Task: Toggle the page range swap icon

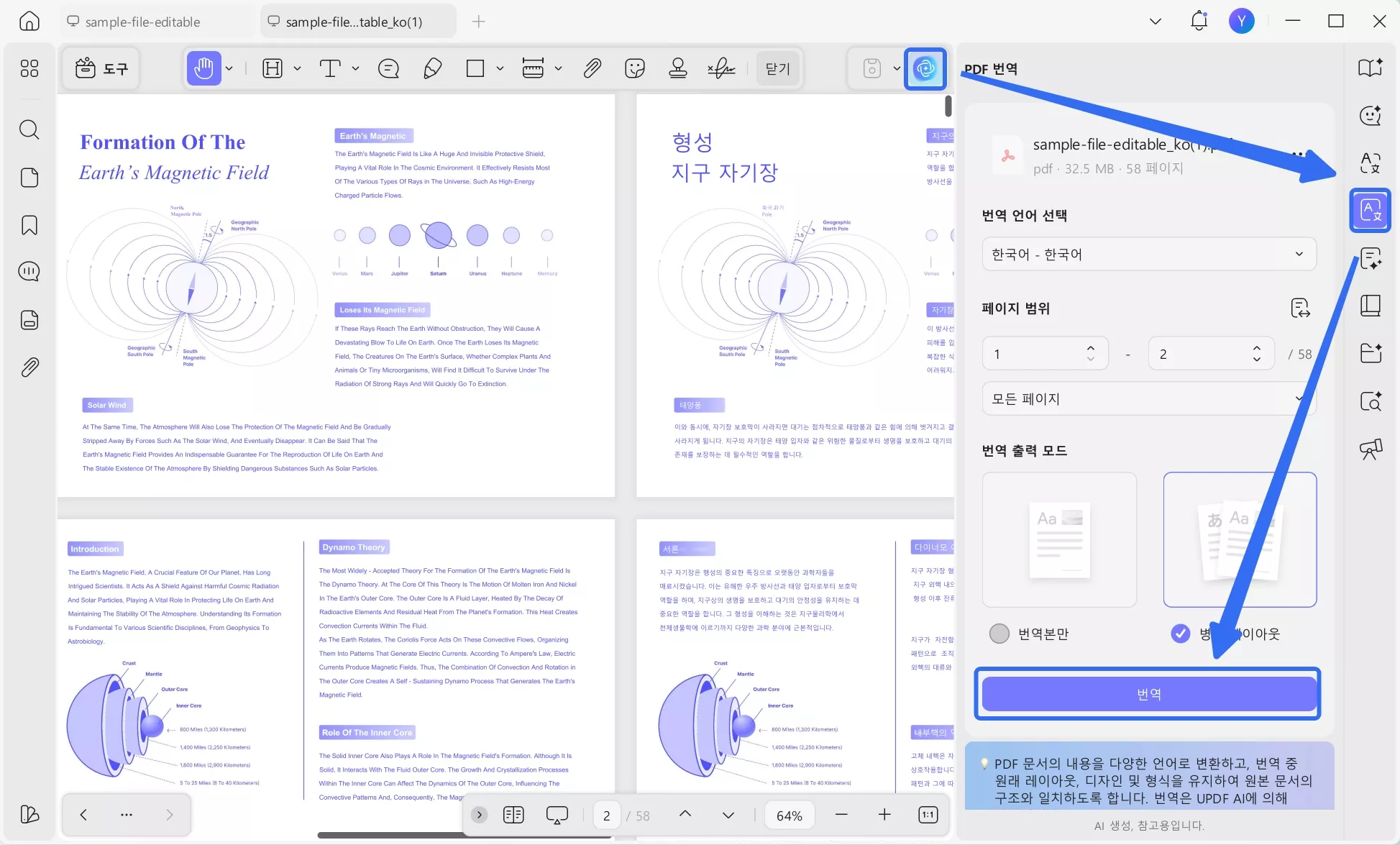Action: point(1300,309)
